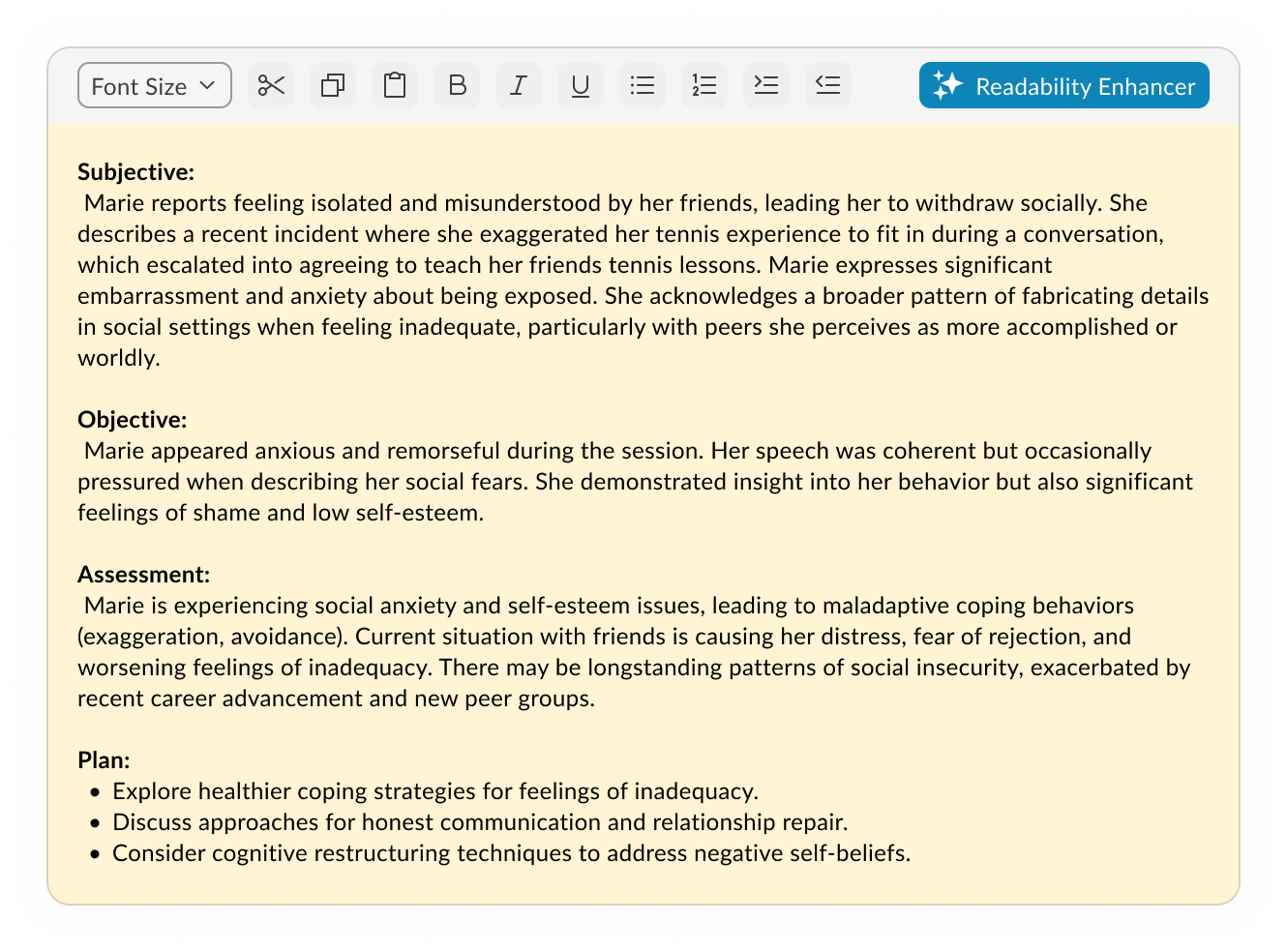Click the bullet about honest communication
Screen dimensions: 1287x952
[x=479, y=822]
